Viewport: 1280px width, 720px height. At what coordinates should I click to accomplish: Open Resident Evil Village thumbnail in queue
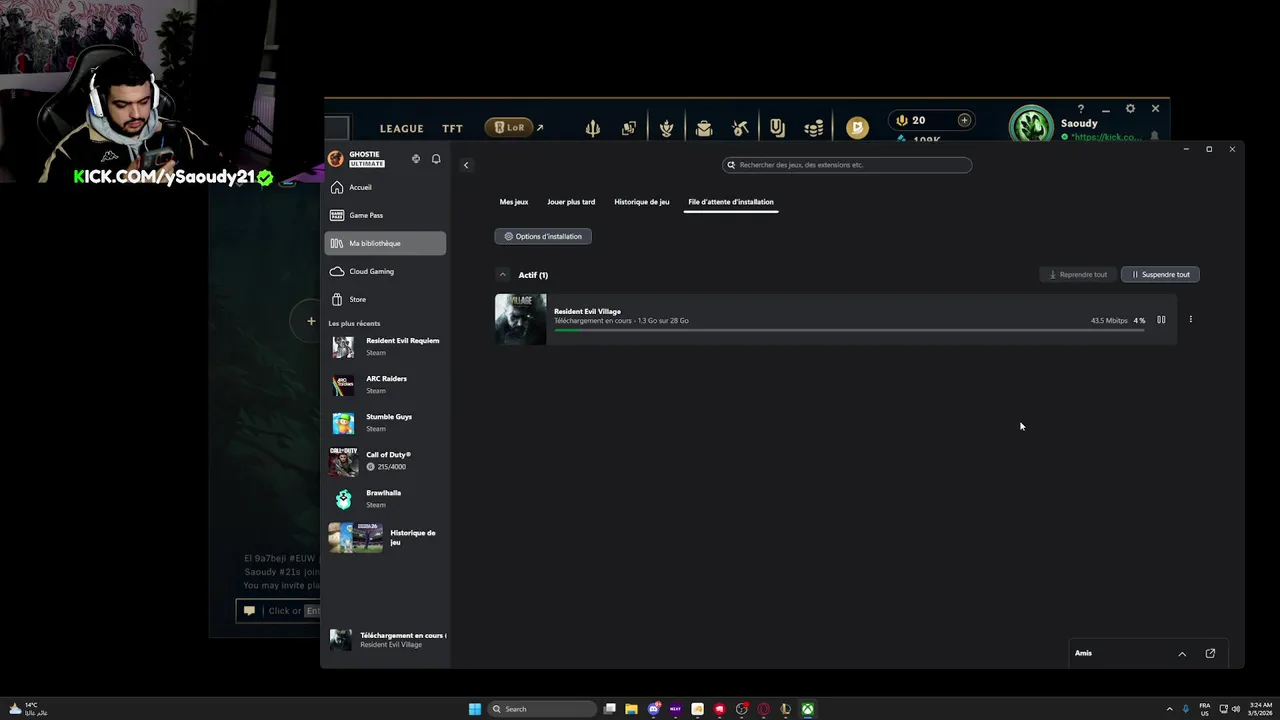pos(521,319)
